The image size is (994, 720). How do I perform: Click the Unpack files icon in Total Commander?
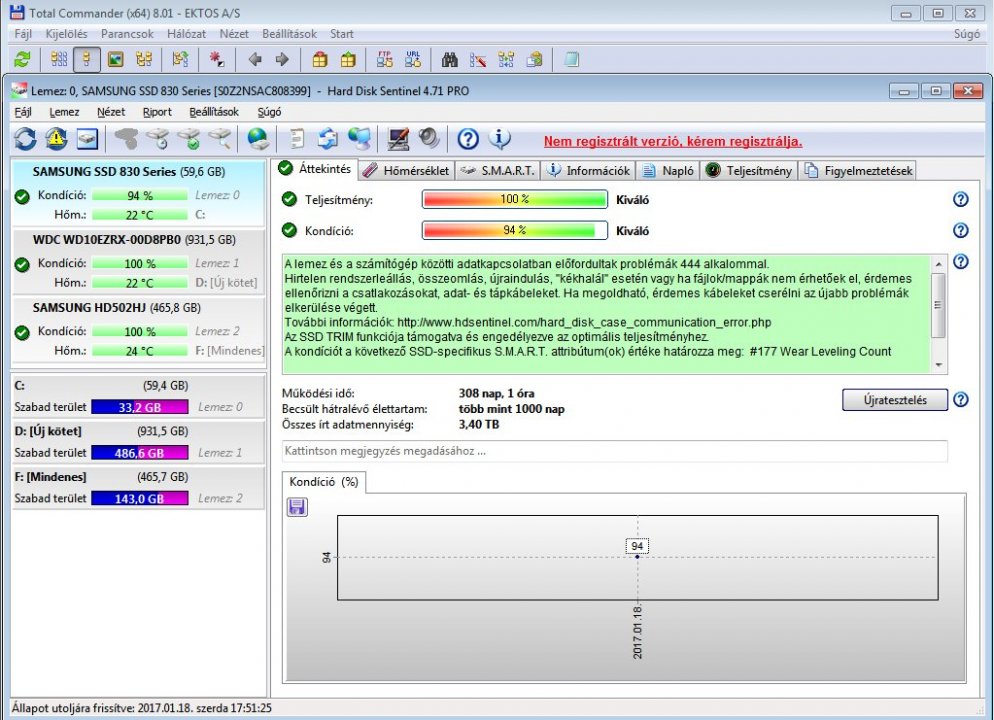(x=348, y=60)
